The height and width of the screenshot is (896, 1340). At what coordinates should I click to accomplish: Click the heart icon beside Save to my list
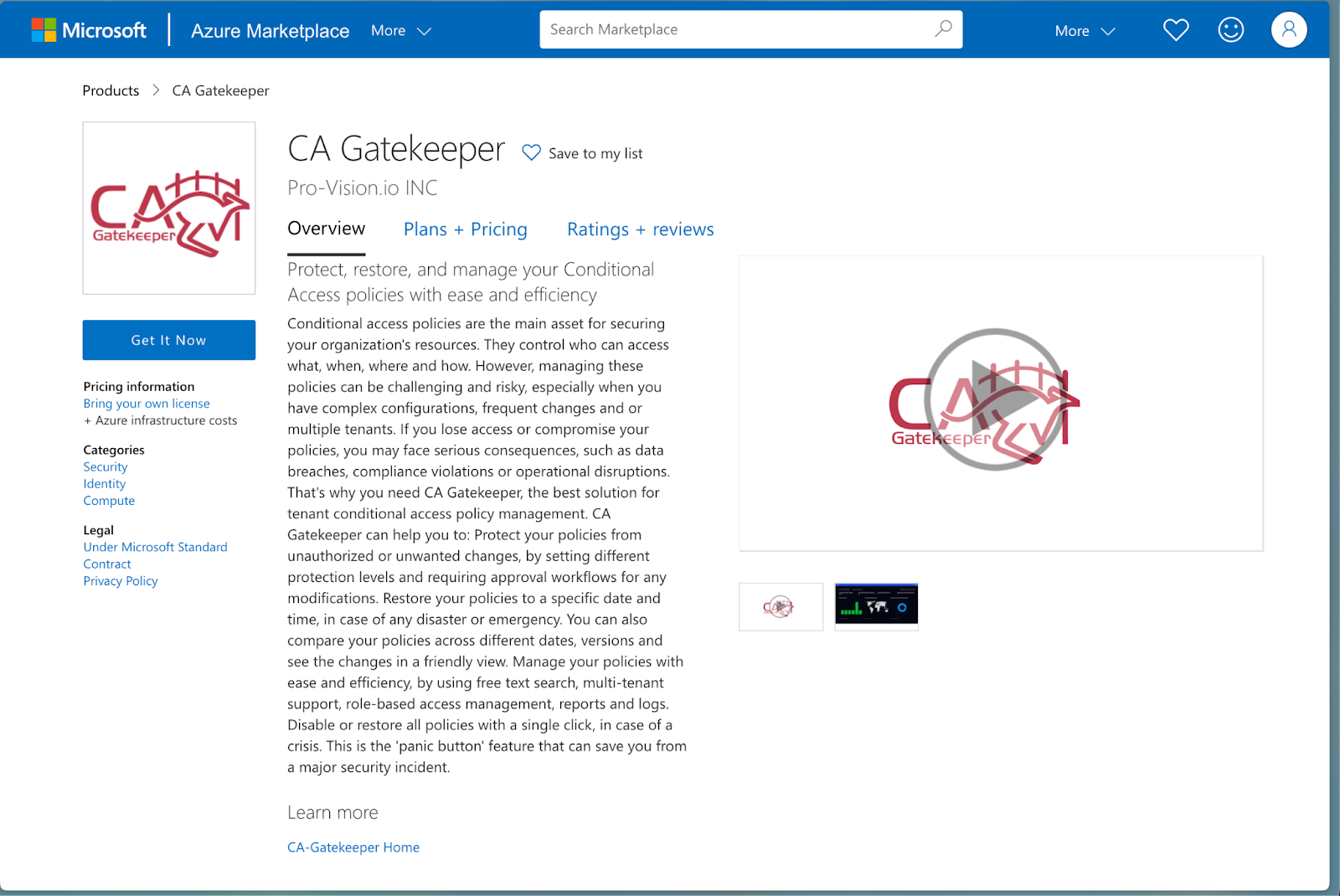531,152
